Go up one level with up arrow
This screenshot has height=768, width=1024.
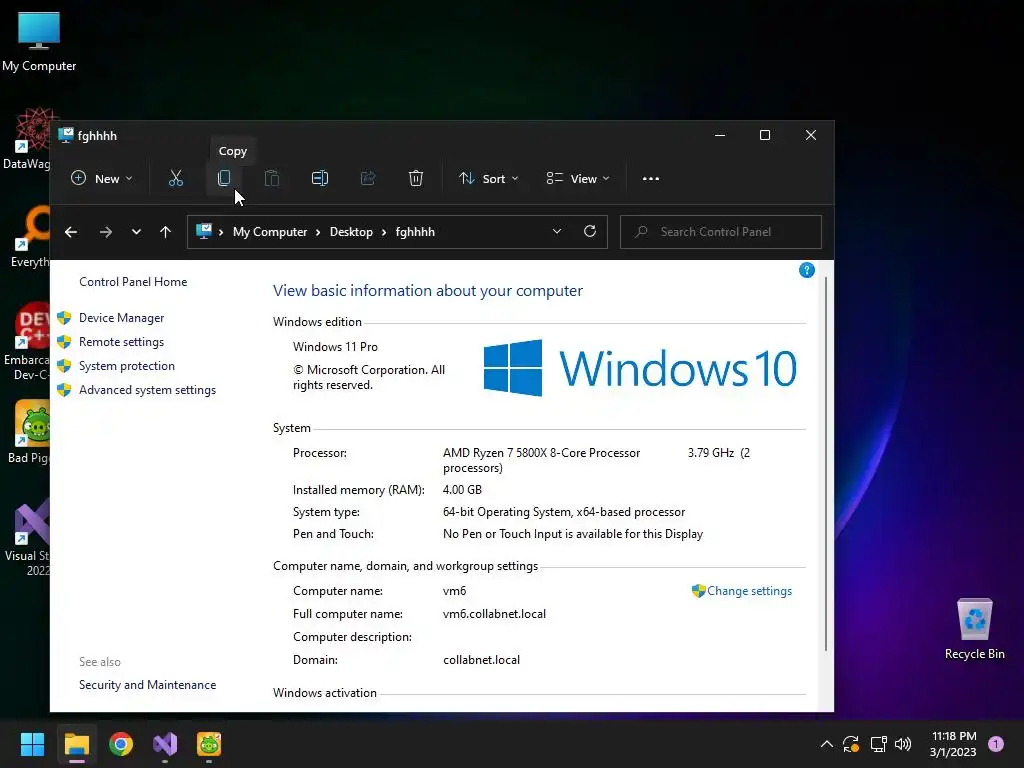coord(165,232)
